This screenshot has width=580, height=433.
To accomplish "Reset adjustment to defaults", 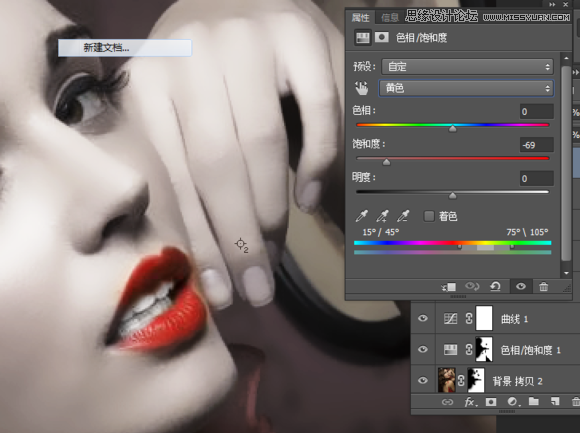I will pyautogui.click(x=495, y=286).
